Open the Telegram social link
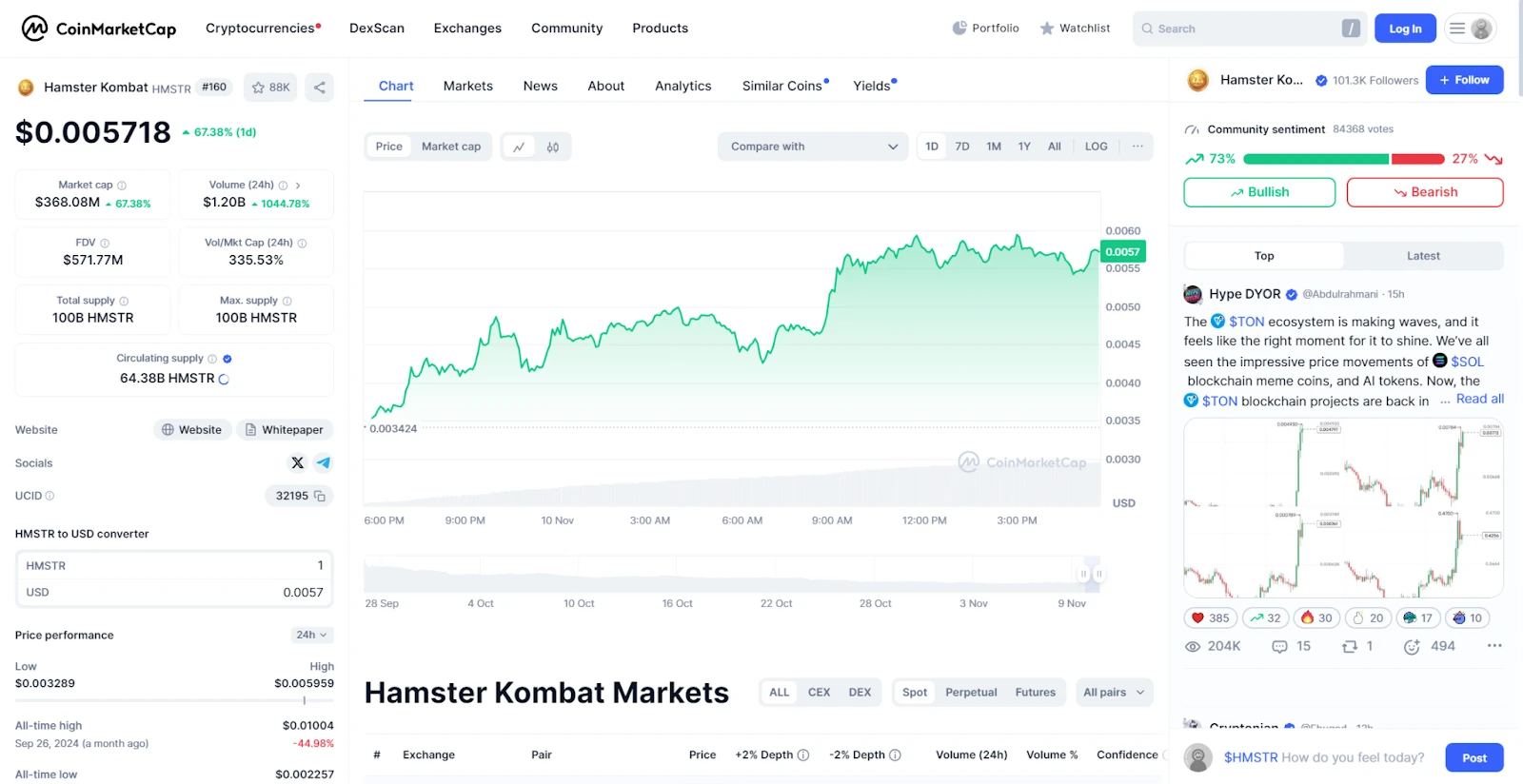Viewport: 1523px width, 784px height. 324,462
